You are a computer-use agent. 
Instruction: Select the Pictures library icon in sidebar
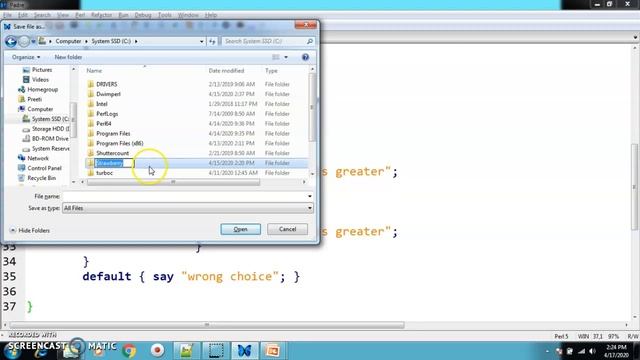[26, 70]
